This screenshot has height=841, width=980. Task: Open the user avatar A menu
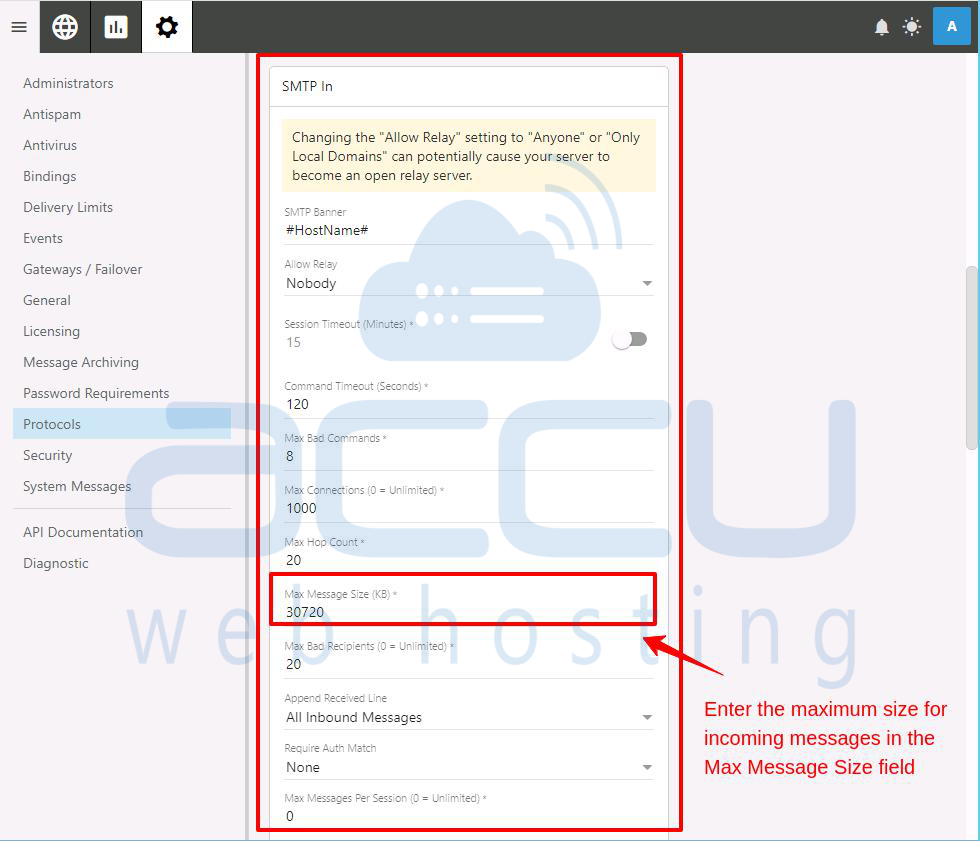pos(951,26)
